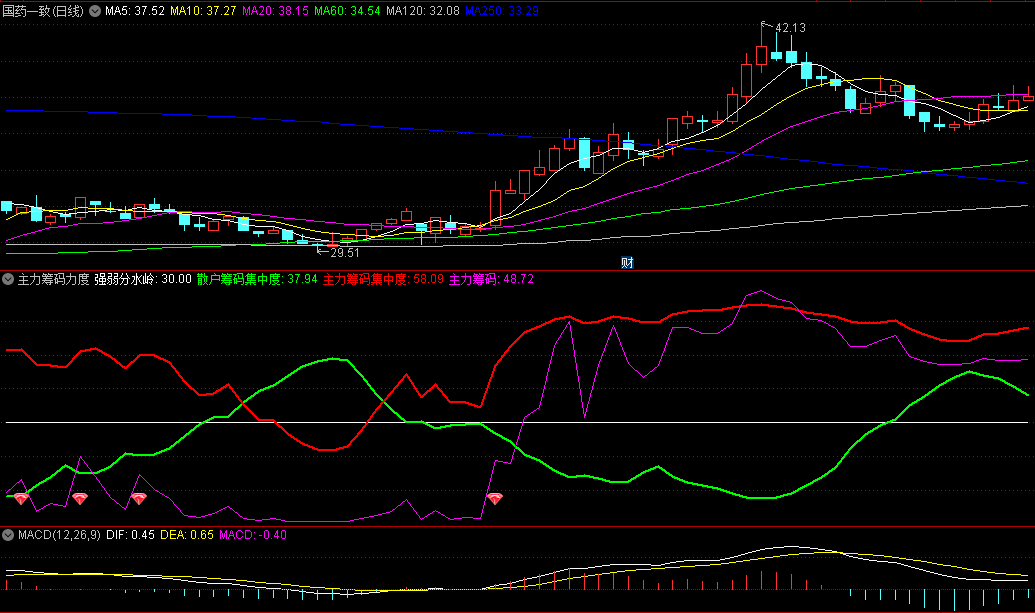Viewport: 1035px width, 613px height.
Task: Click the 财 financial marker icon
Action: click(x=627, y=263)
